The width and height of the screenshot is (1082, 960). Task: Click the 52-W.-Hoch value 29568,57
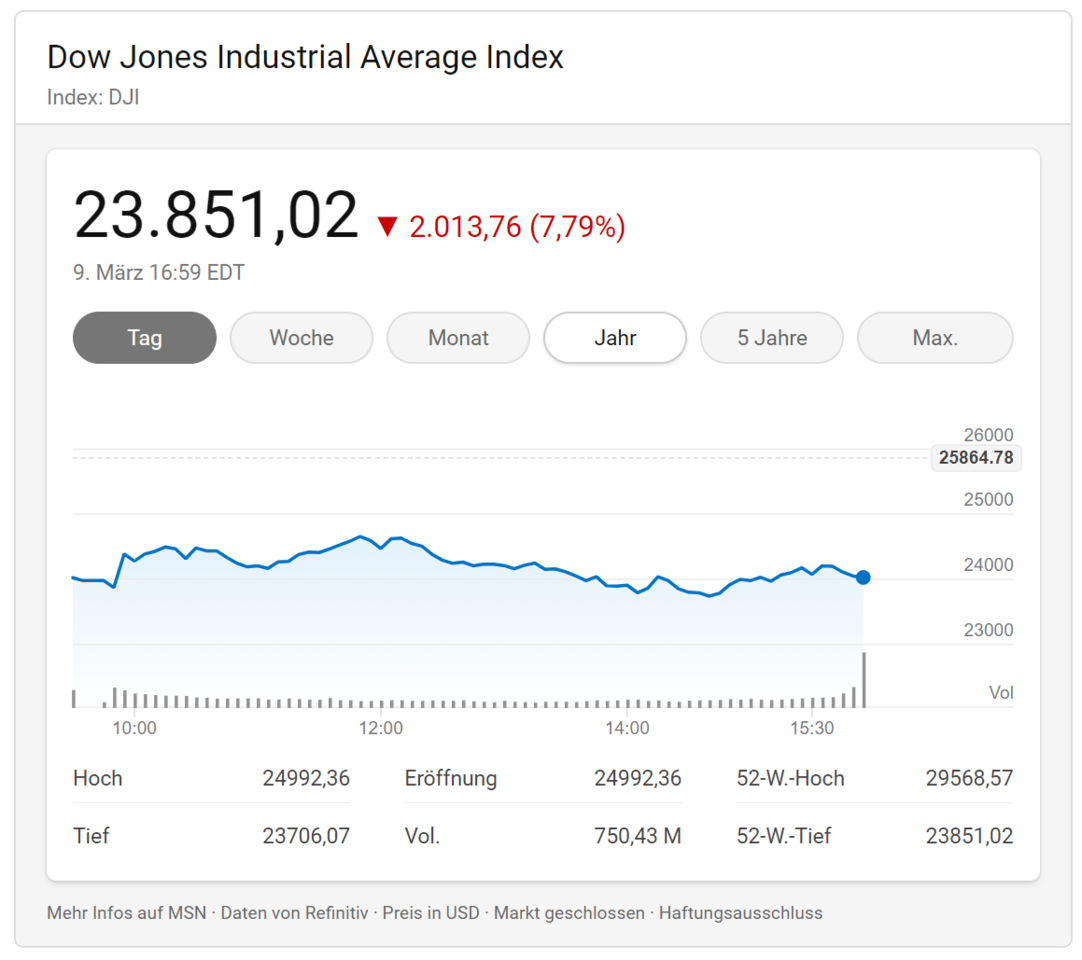(969, 778)
